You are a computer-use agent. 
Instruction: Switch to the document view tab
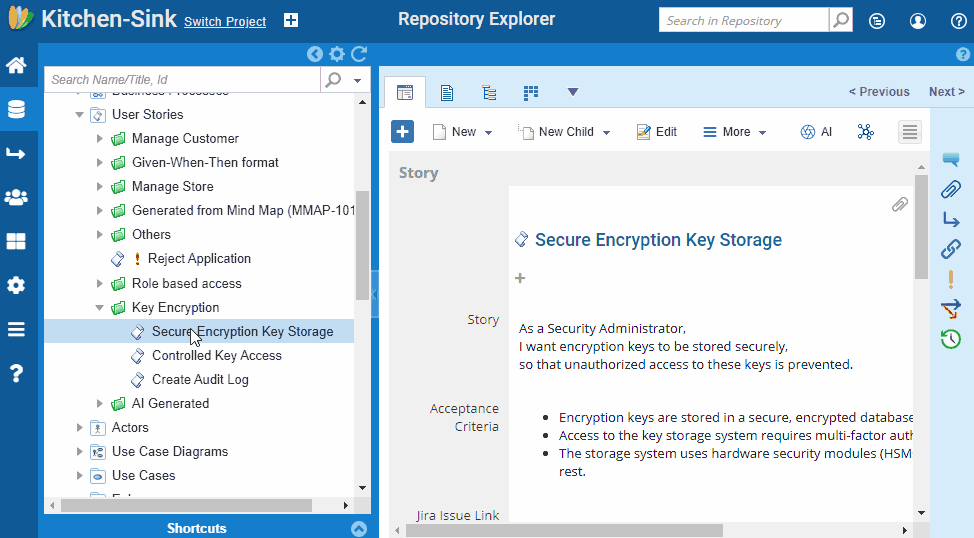[446, 93]
